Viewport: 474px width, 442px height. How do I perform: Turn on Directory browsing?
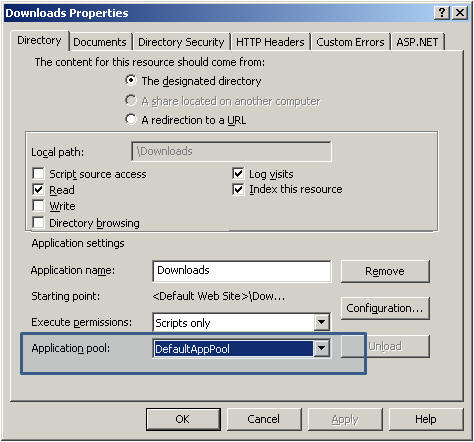(38, 222)
